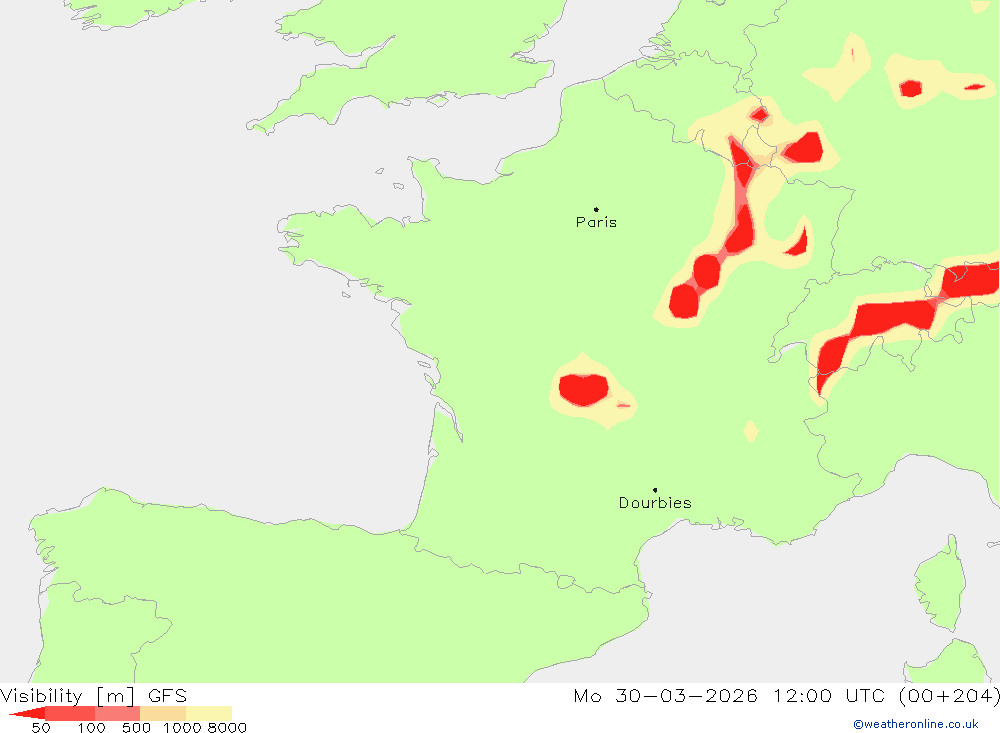1000x733 pixels.
Task: Click the pale yellow 1000-8000 legend swatch
Action: [x=209, y=713]
